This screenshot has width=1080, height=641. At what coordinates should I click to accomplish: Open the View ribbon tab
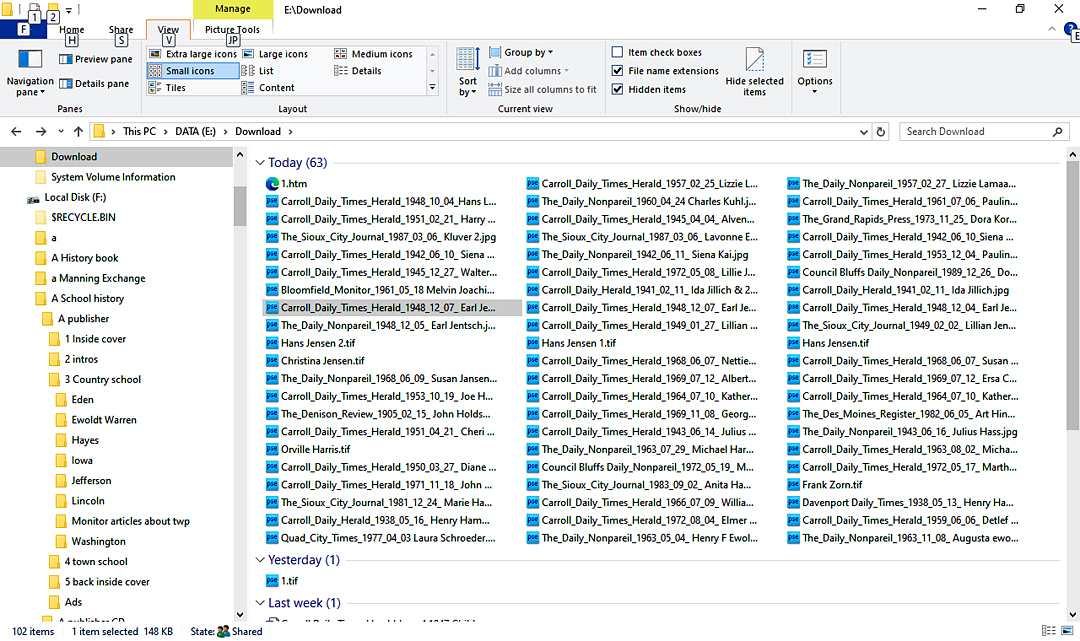(x=168, y=30)
